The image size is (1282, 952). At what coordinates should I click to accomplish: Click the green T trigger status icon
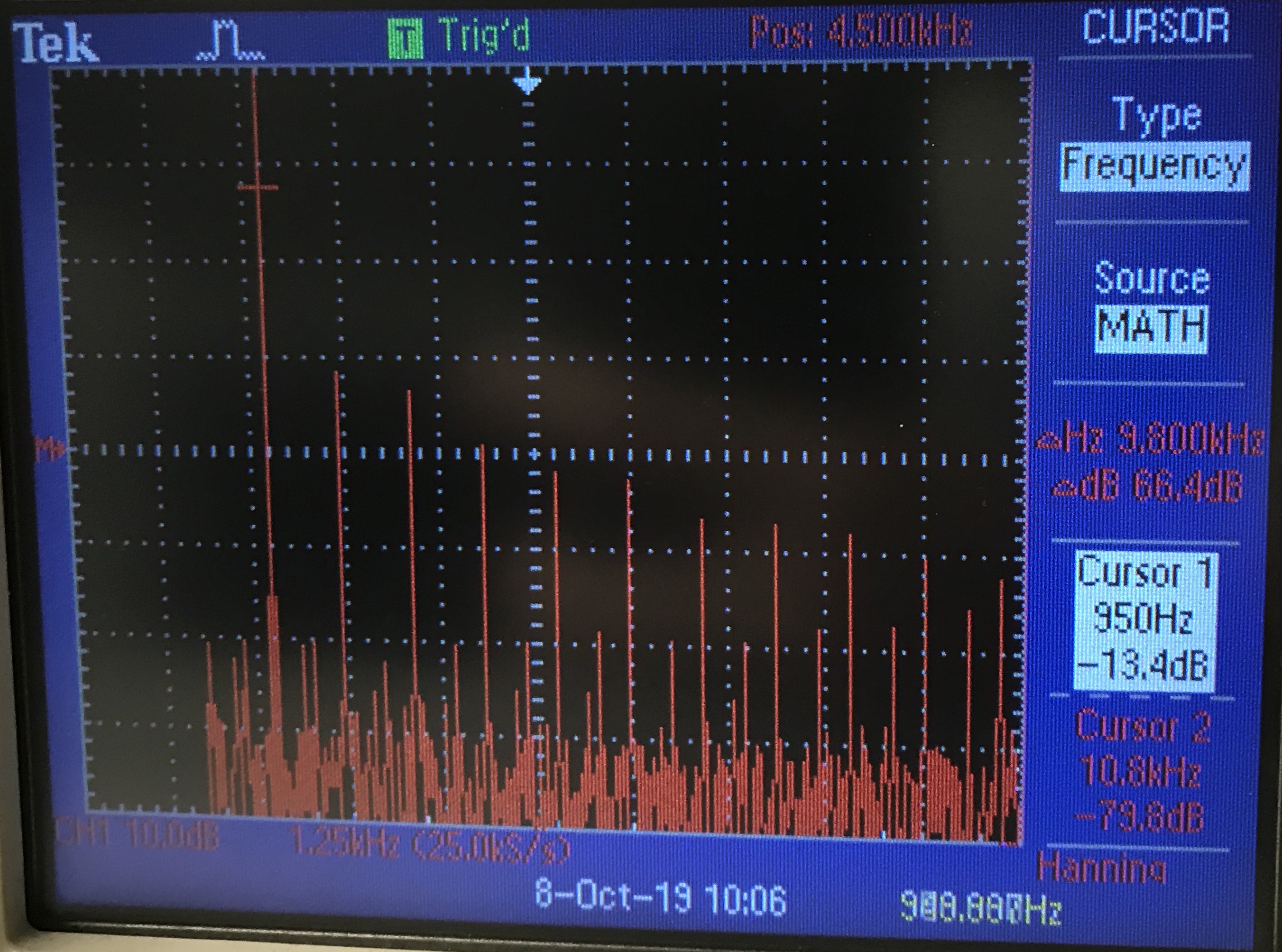click(405, 38)
